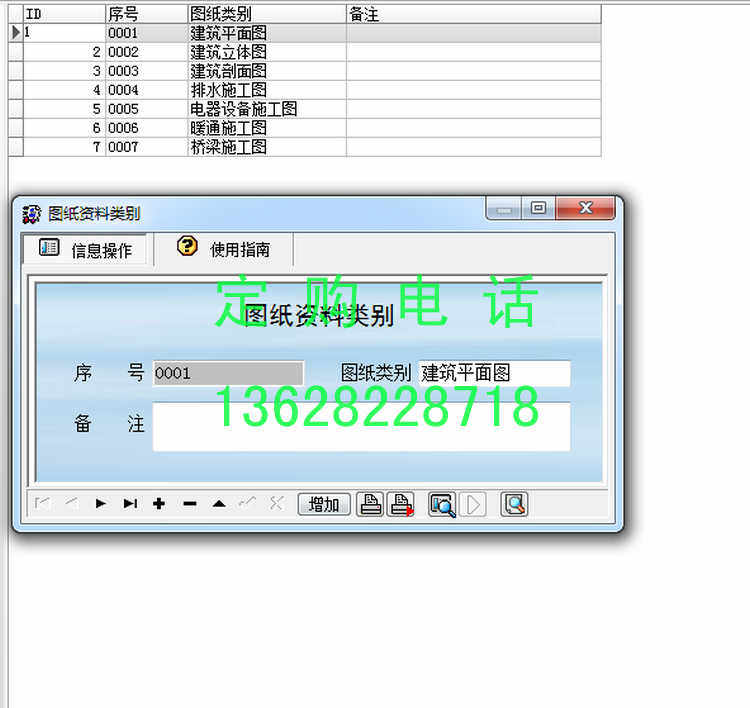Click into the 备注 text area
The width and height of the screenshot is (750, 708).
click(362, 427)
